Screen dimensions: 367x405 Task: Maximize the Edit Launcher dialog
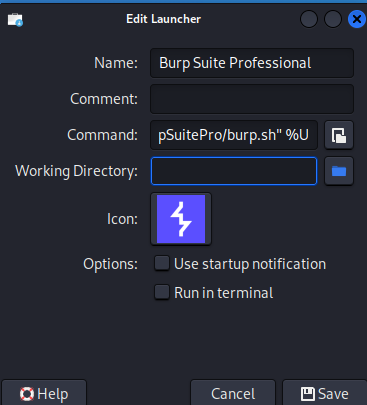click(x=333, y=19)
